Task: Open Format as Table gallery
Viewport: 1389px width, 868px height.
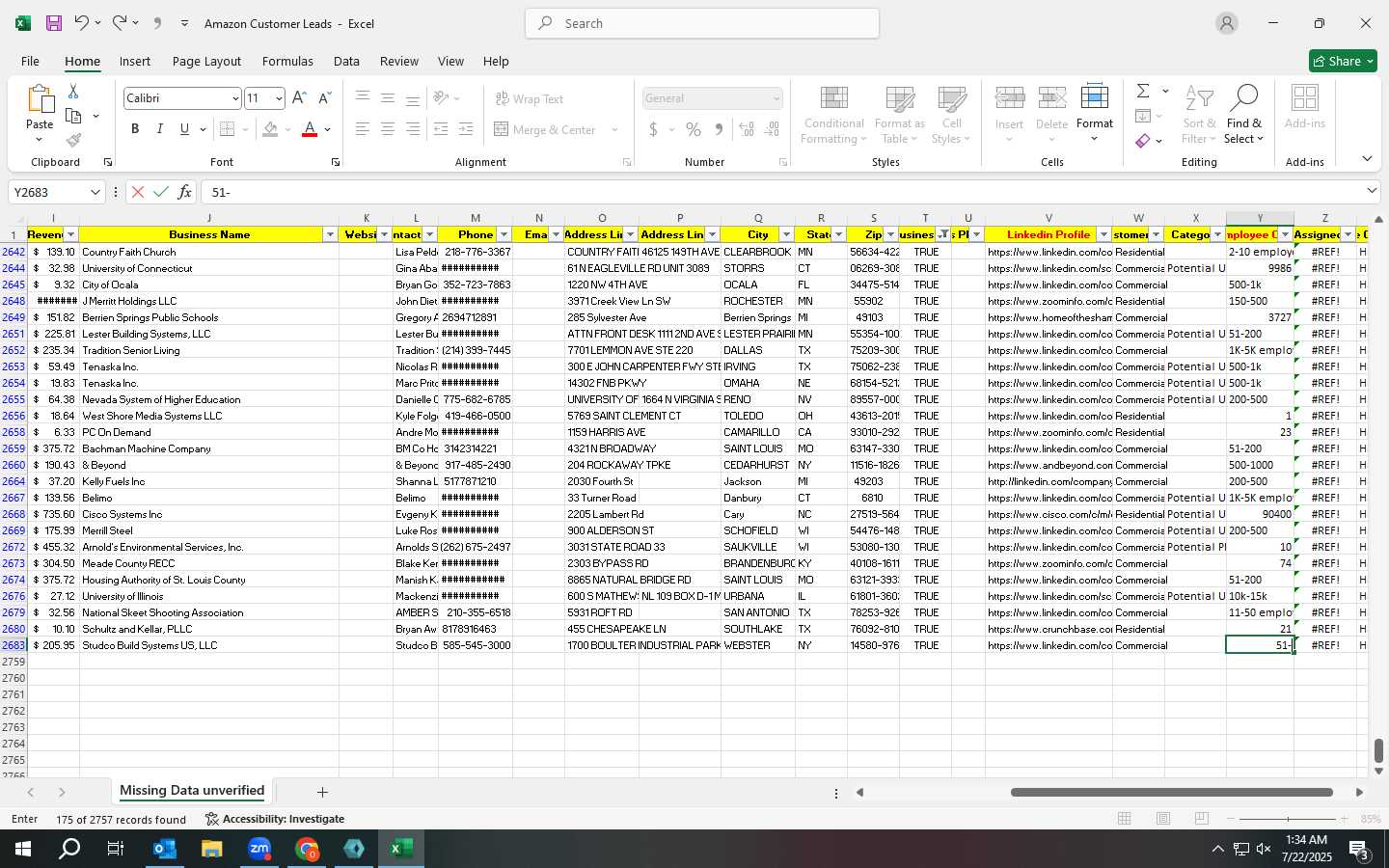Action: [x=899, y=115]
